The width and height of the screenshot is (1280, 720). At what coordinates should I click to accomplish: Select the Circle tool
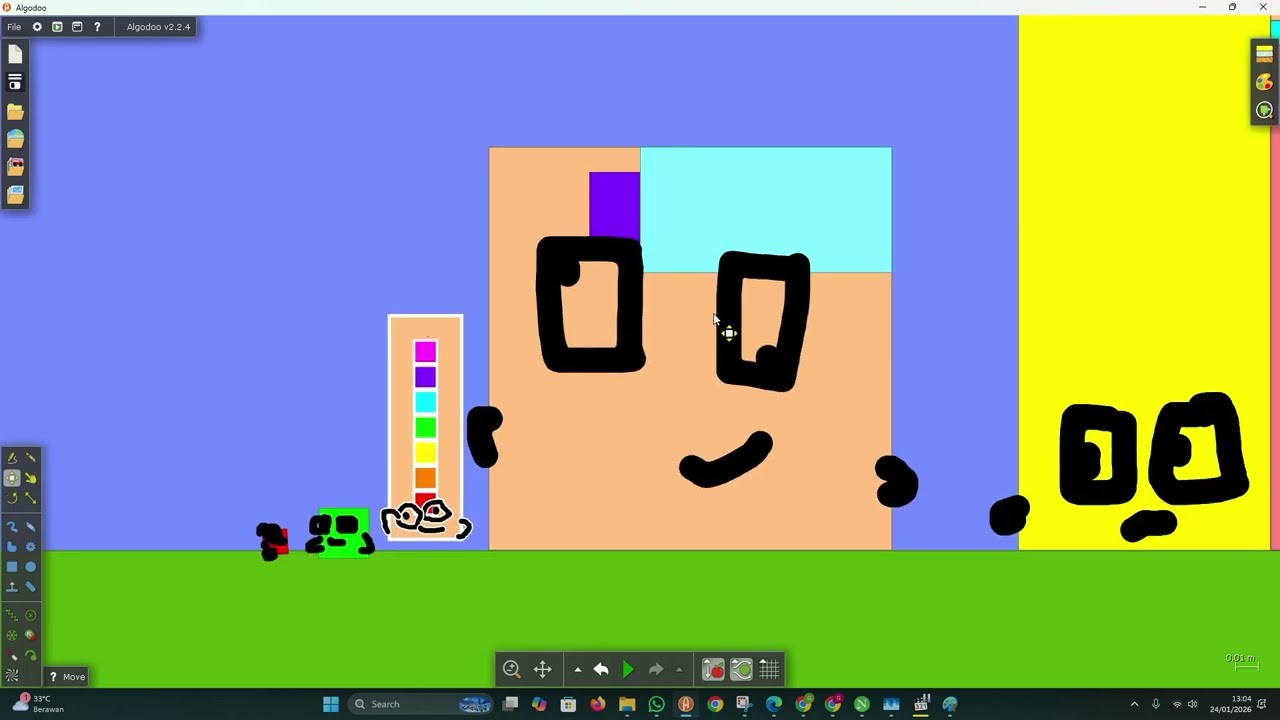30,567
